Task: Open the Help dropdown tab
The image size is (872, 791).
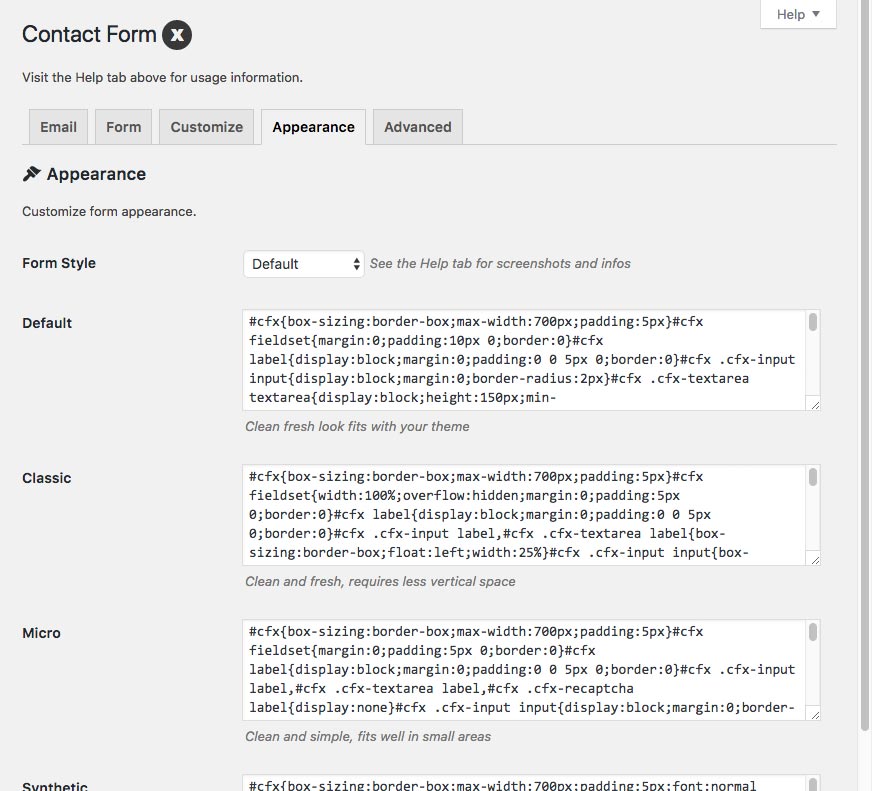Action: pos(797,15)
